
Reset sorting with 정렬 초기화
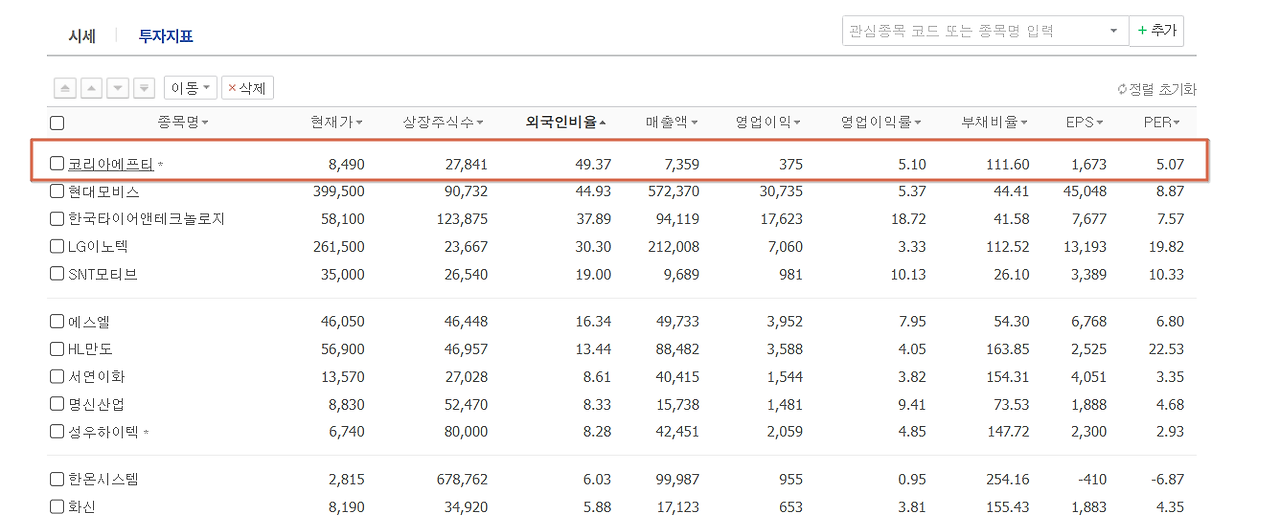point(1156,89)
